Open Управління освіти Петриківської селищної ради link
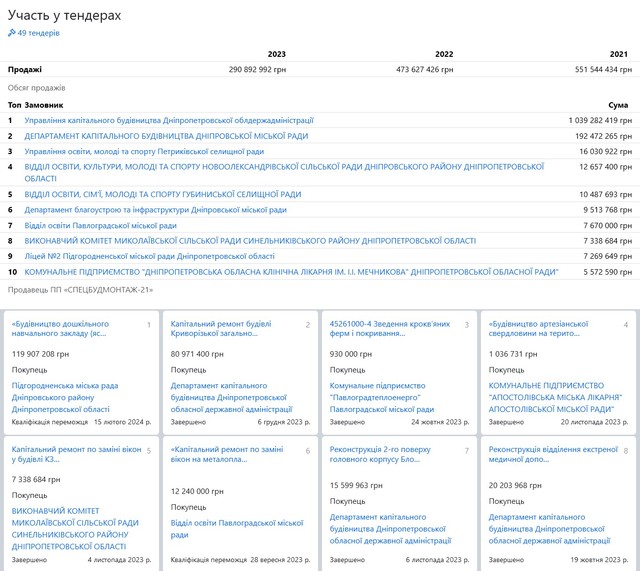 (144, 151)
